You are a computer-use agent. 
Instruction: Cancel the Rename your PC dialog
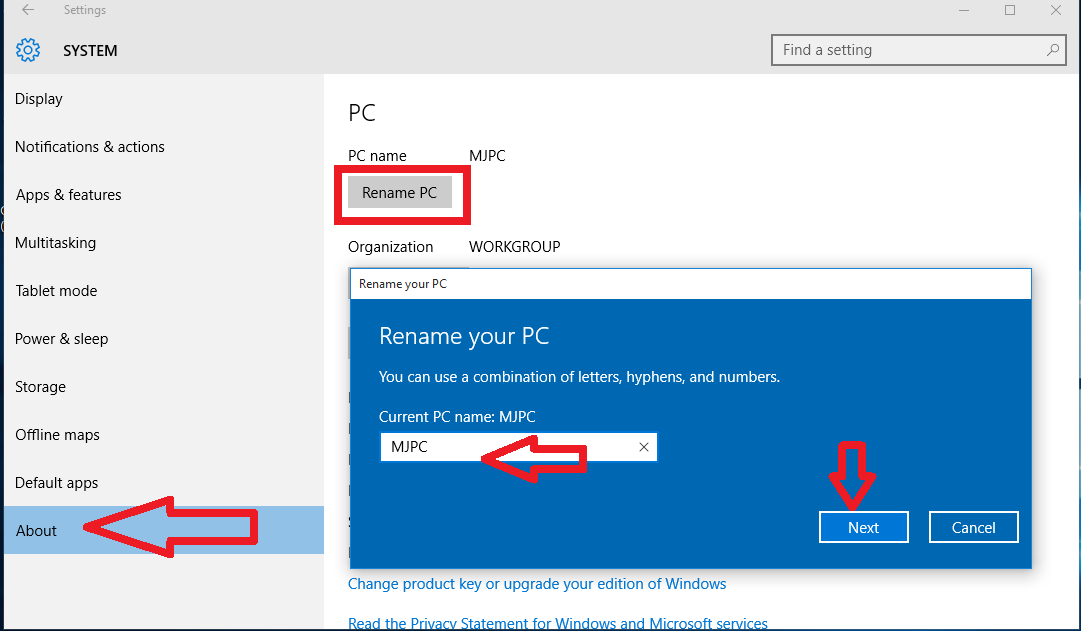(x=973, y=527)
